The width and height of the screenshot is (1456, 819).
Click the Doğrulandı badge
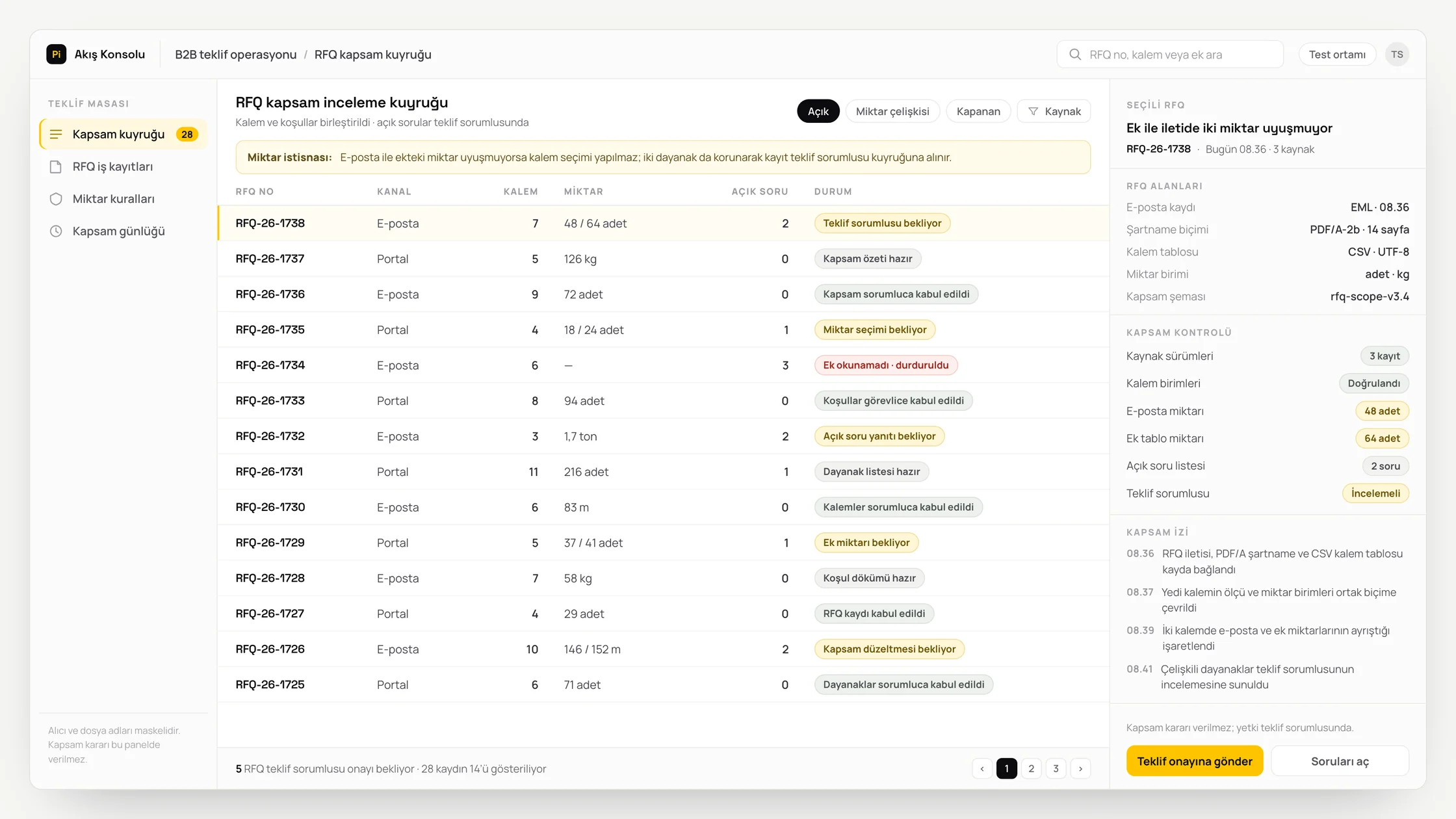click(x=1373, y=383)
